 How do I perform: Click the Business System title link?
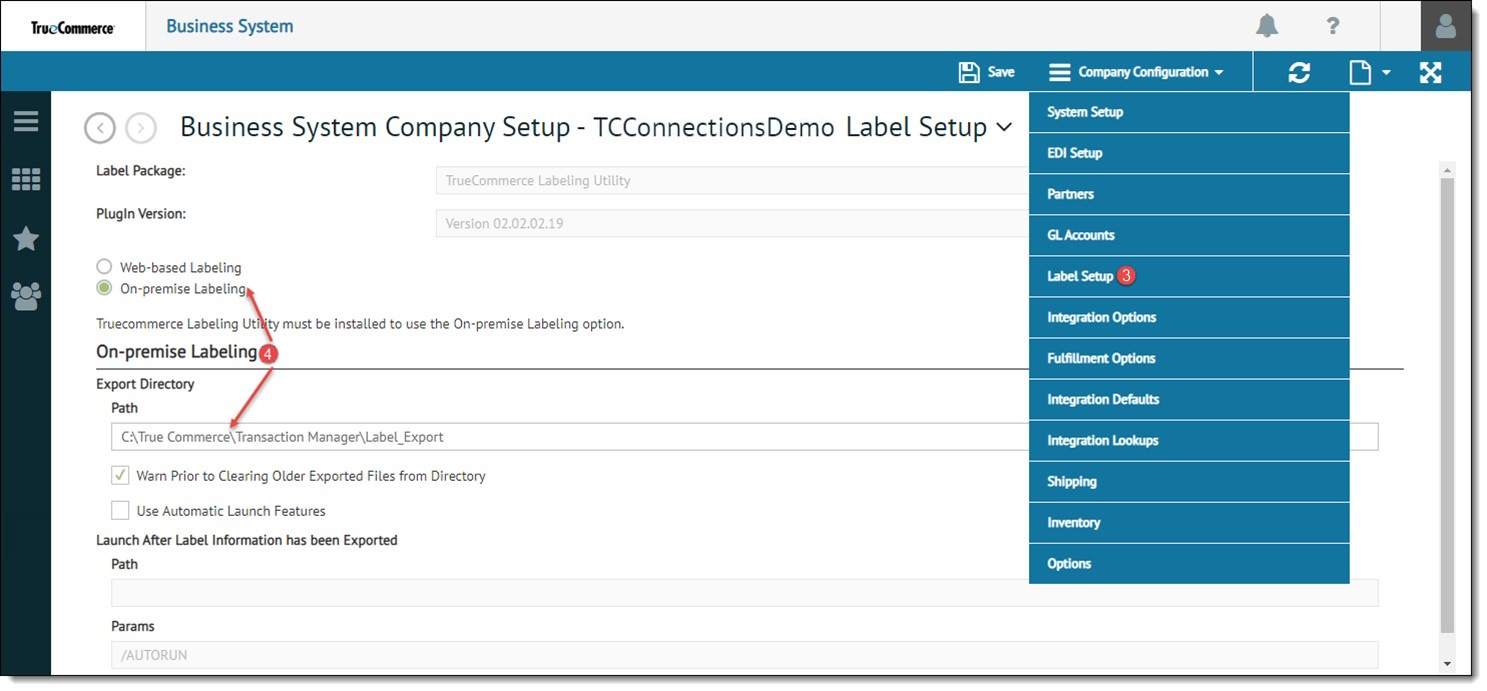(x=230, y=26)
